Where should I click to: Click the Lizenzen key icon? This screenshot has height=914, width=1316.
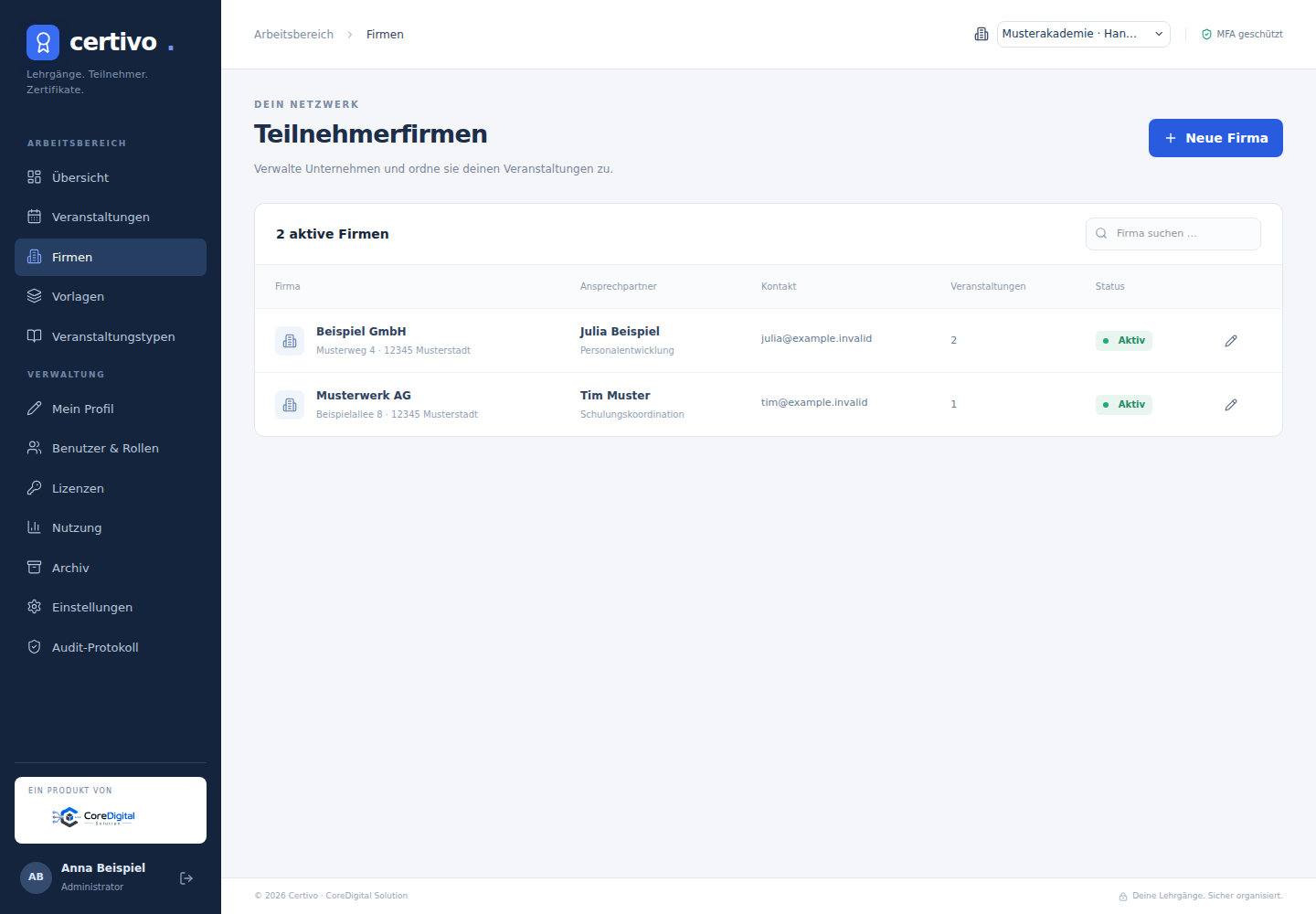coord(35,488)
